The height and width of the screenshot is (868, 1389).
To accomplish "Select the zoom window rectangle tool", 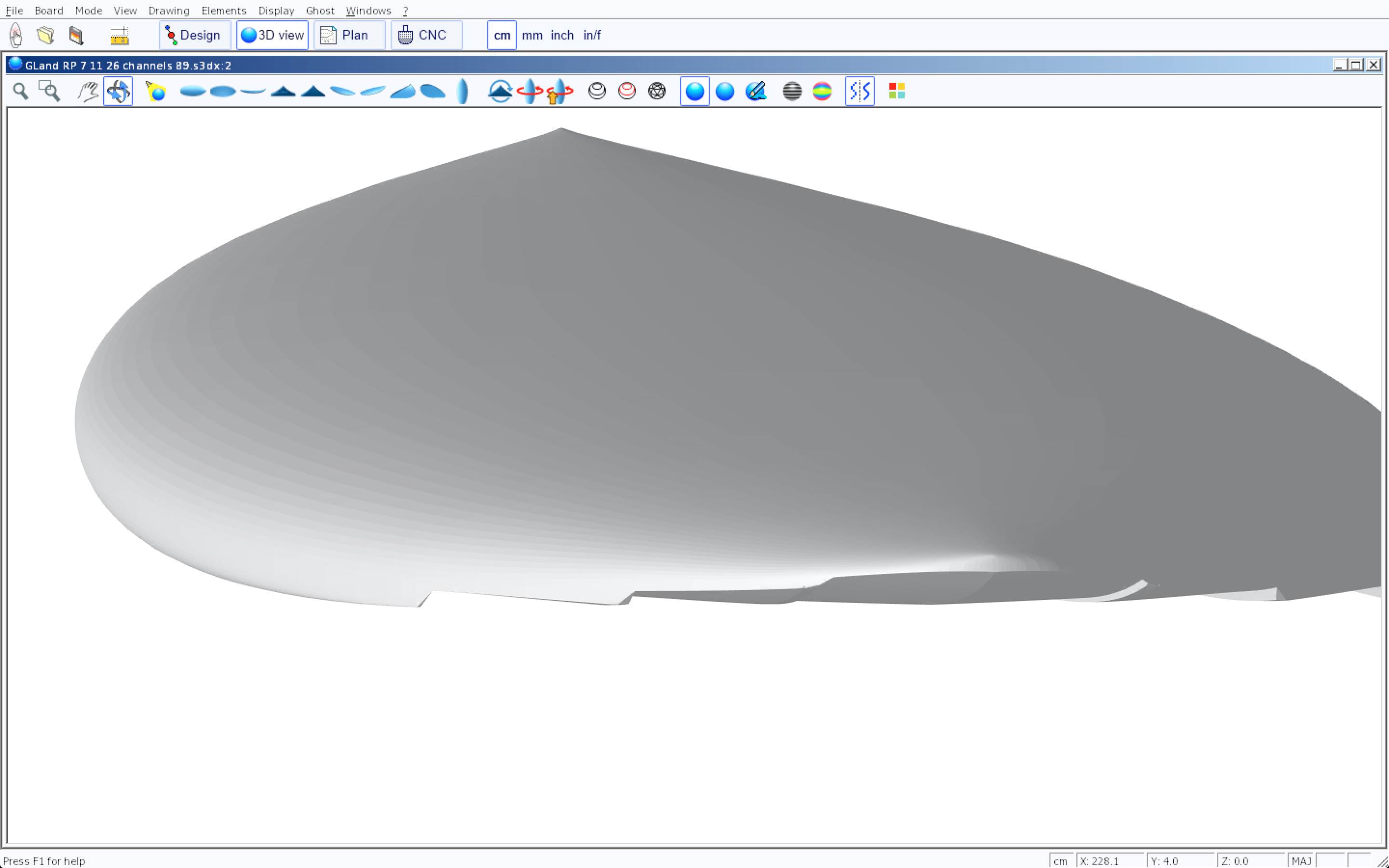I will click(49, 91).
